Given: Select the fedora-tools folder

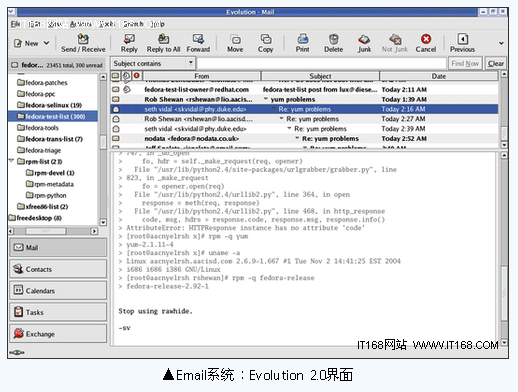Looking at the screenshot, I should point(38,128).
